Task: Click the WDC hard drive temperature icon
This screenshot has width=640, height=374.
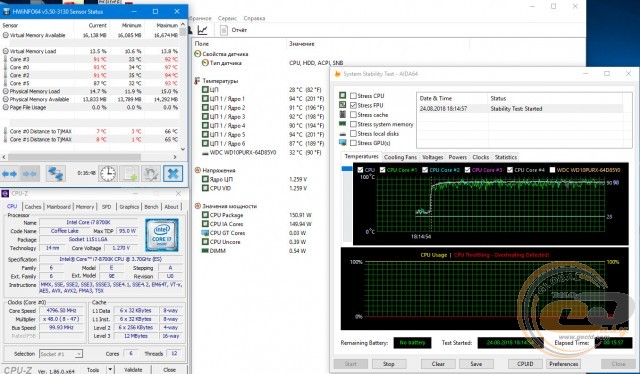Action: (205, 153)
